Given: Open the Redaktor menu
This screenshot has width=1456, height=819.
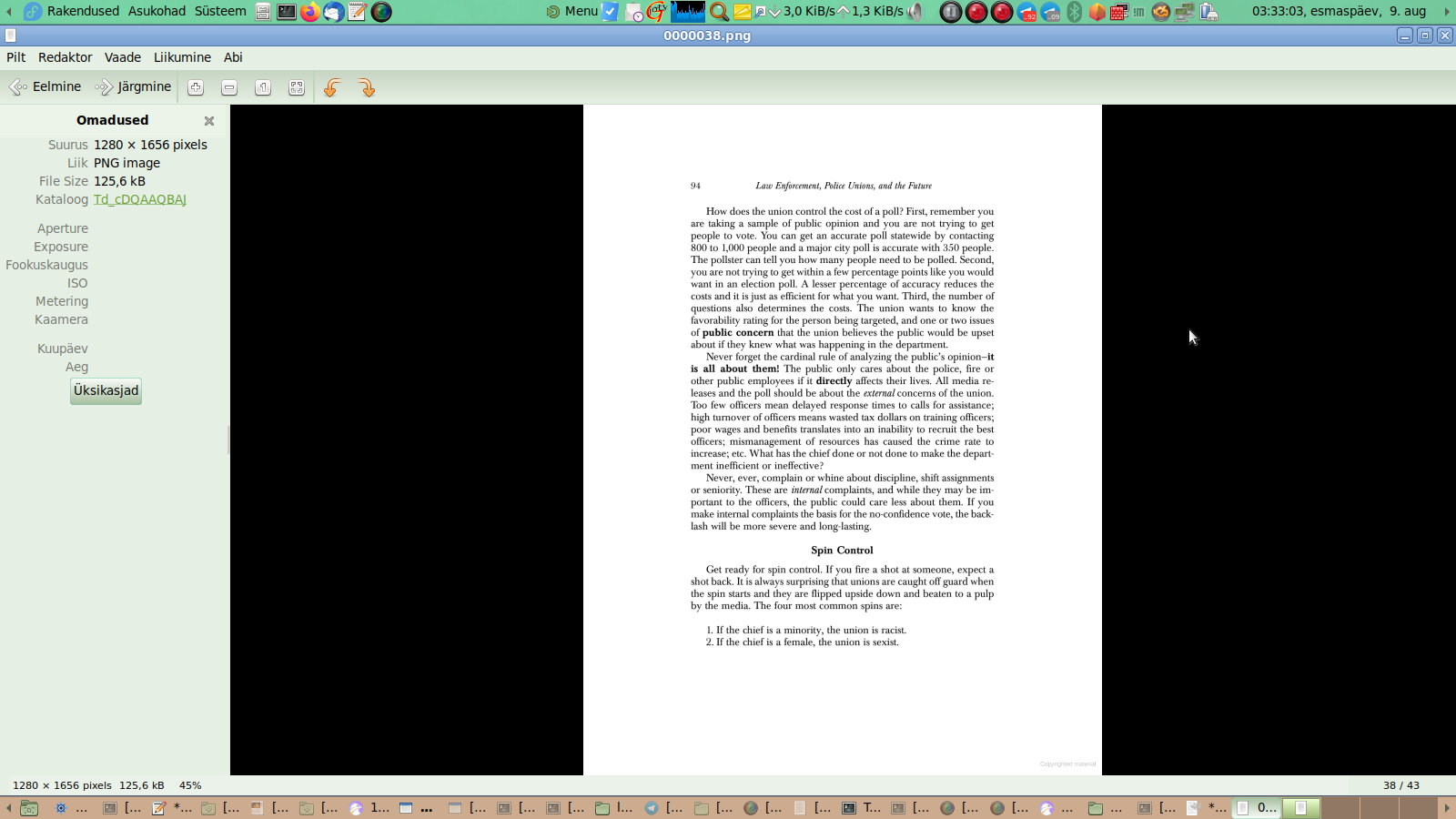Looking at the screenshot, I should 66,57.
